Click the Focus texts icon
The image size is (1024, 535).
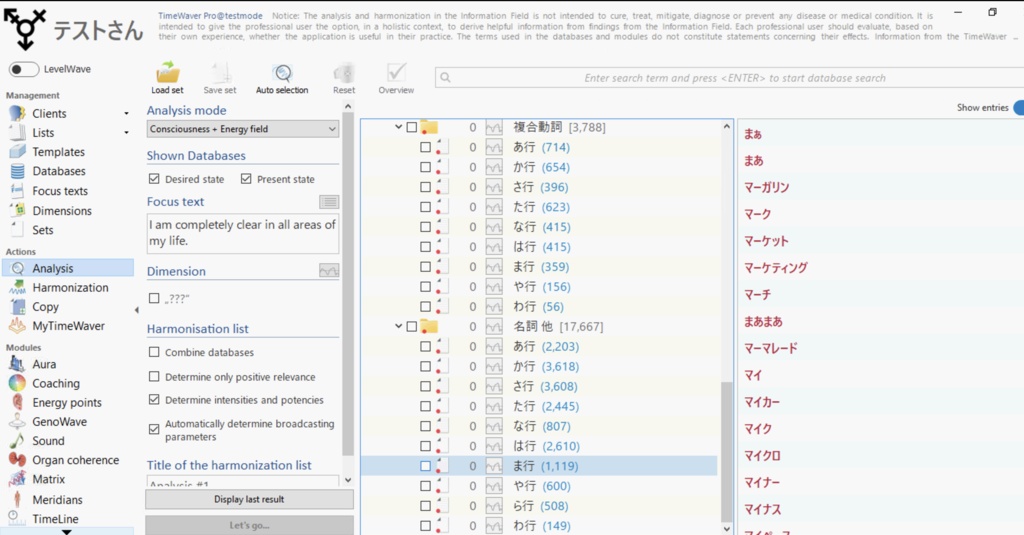pyautogui.click(x=18, y=191)
